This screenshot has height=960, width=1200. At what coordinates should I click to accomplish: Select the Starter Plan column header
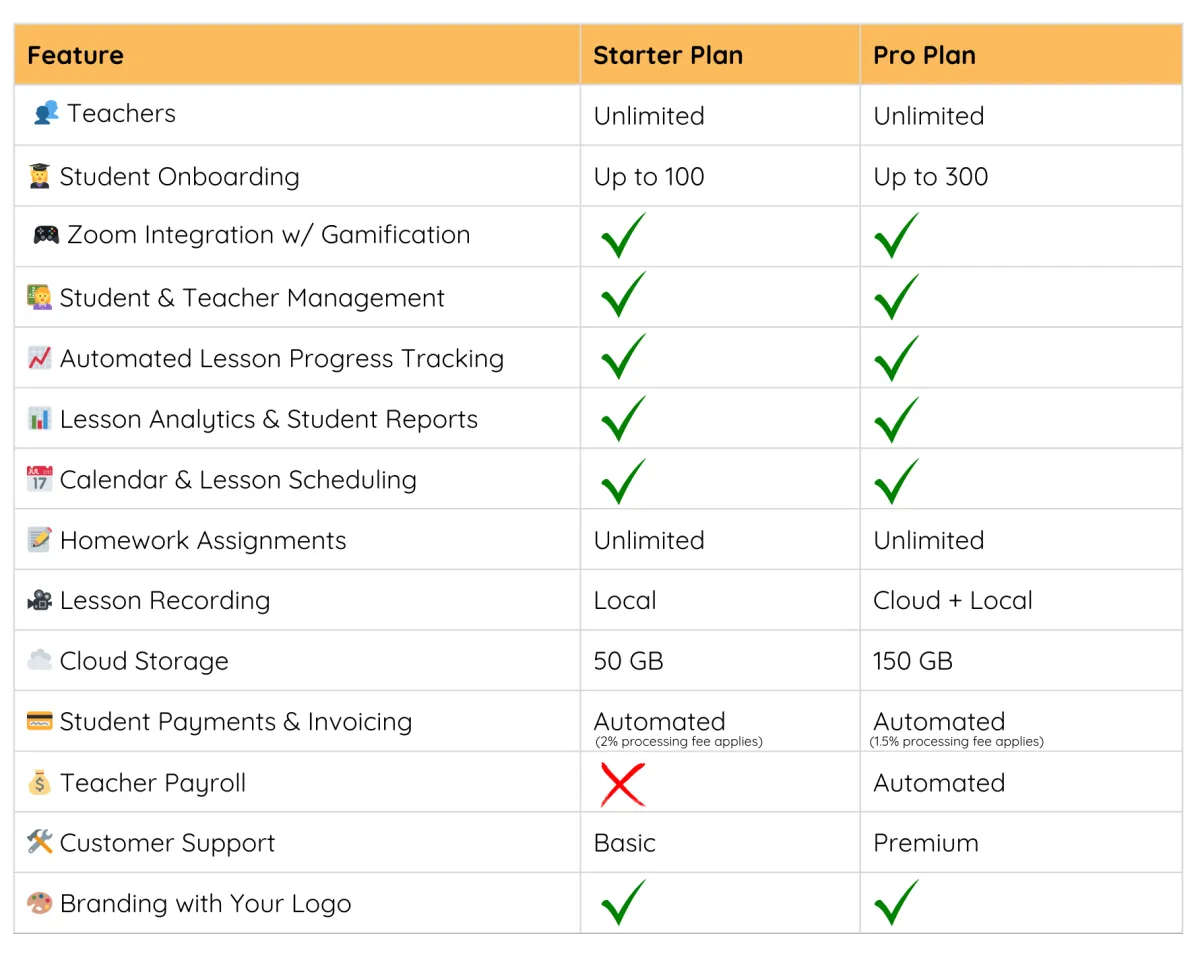click(x=668, y=55)
